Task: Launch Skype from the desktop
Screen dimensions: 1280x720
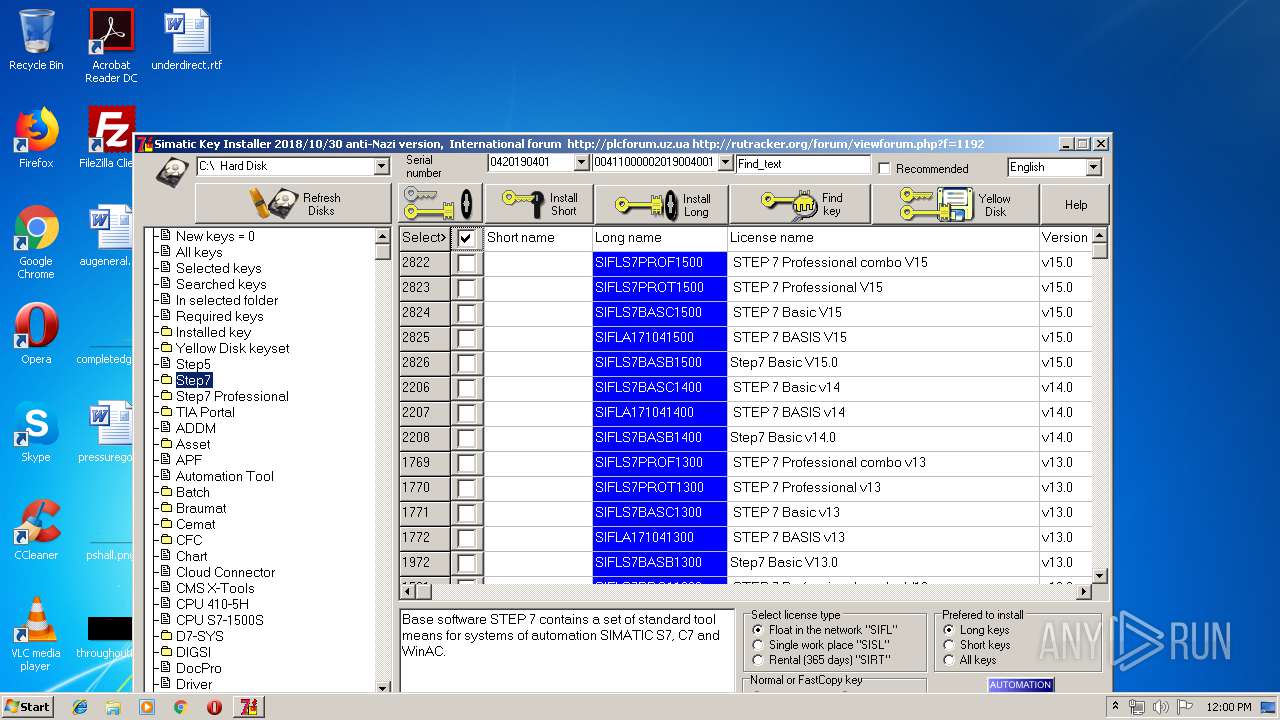Action: 36,432
